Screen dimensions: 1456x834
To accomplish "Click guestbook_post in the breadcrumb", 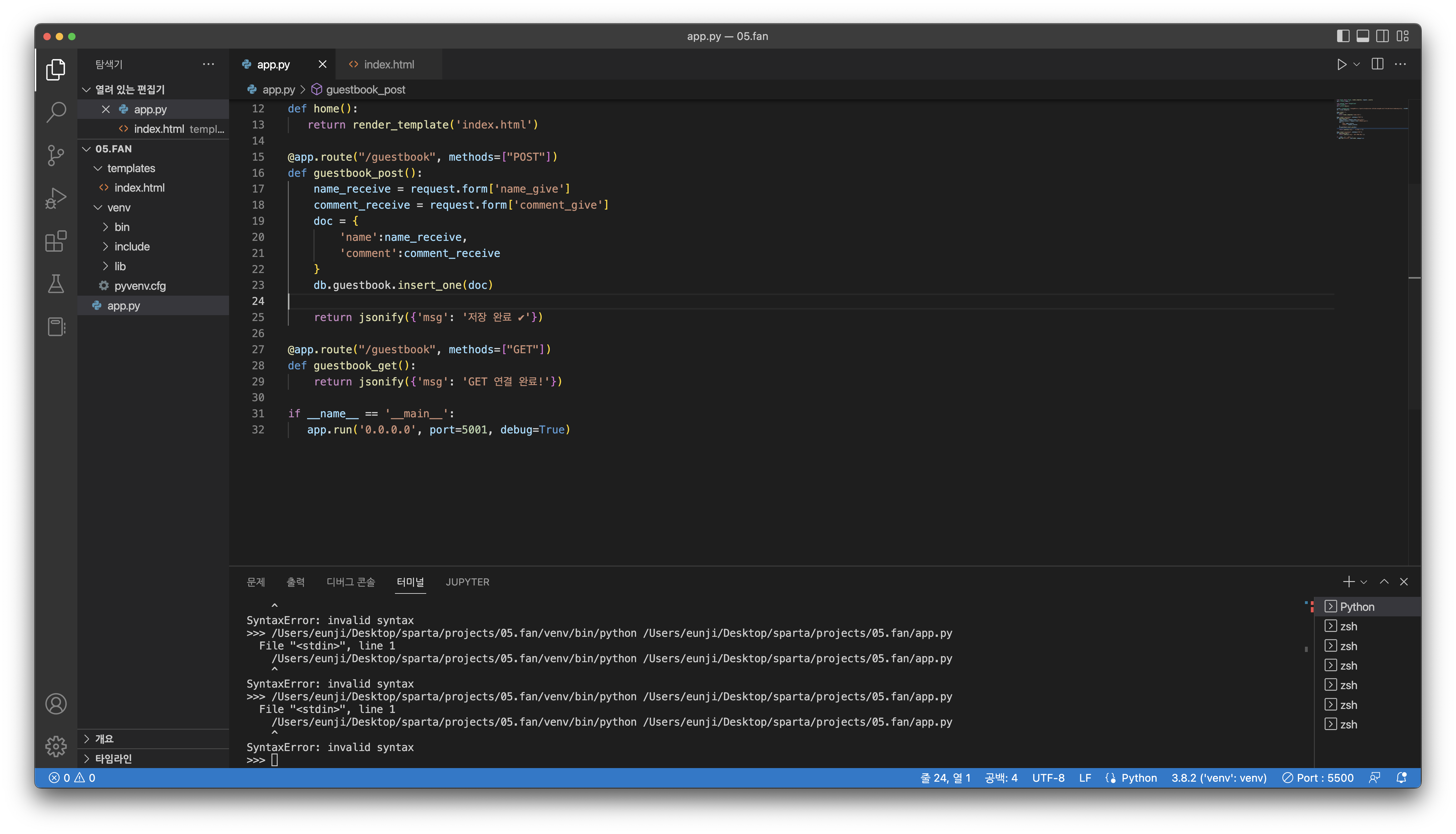I will [365, 90].
